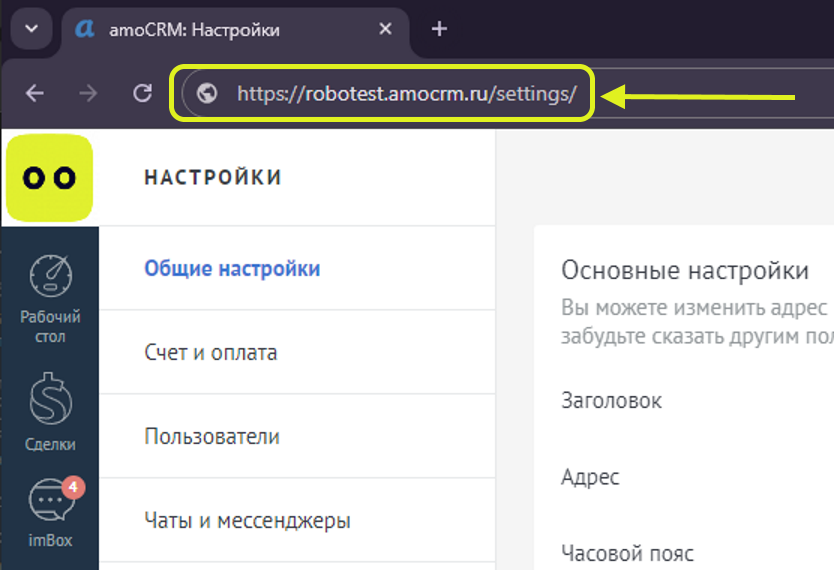Close the amoCRM: Настройки tab
Viewport: 834px width, 570px height.
click(385, 29)
